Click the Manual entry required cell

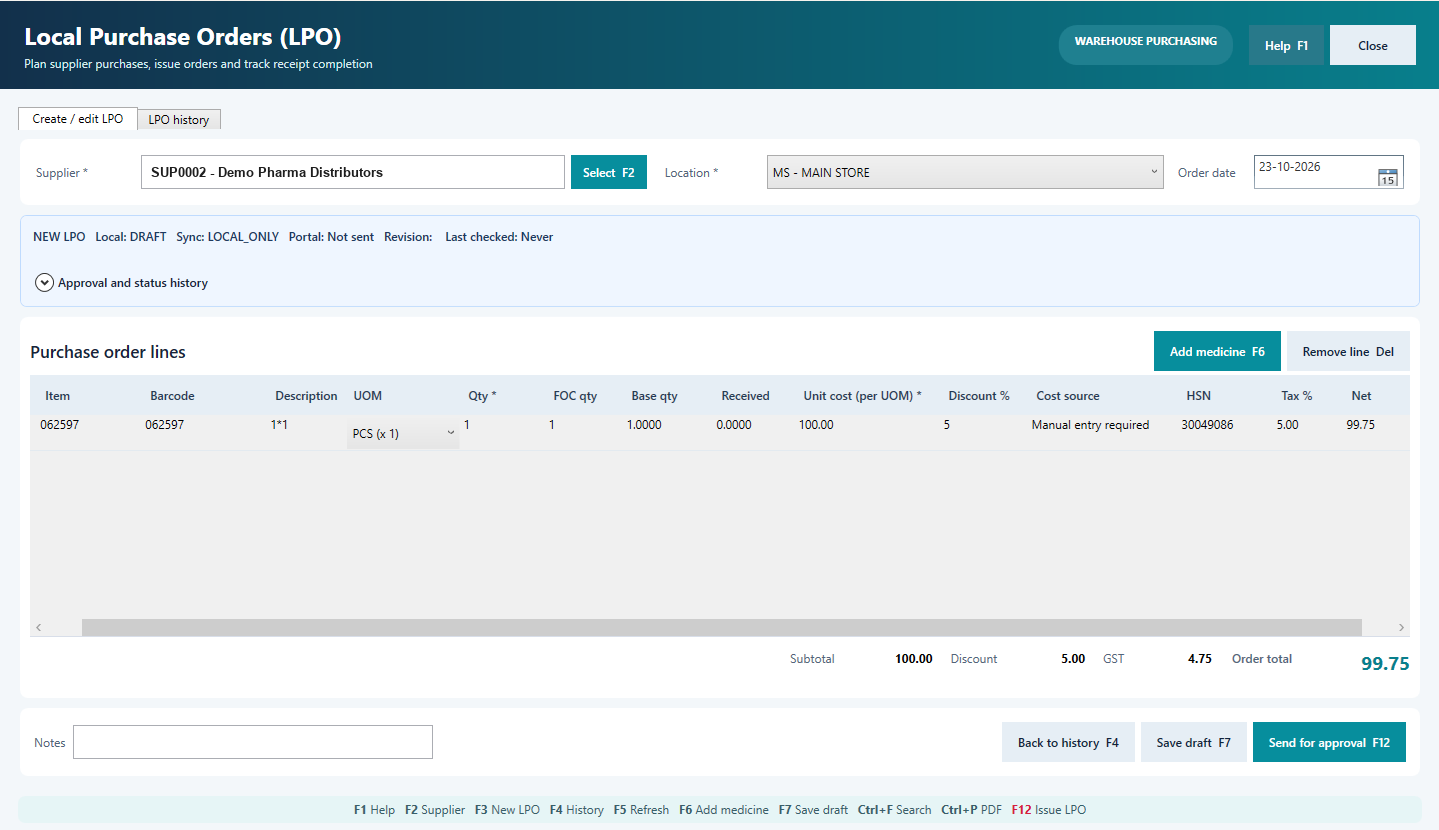[1090, 425]
